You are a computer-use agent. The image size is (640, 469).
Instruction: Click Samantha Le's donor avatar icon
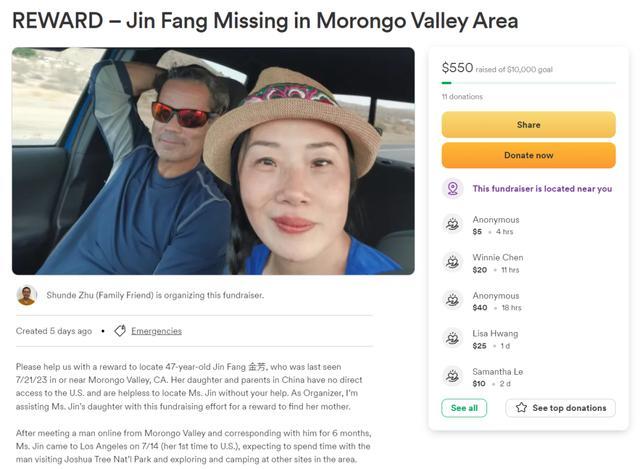click(x=453, y=377)
